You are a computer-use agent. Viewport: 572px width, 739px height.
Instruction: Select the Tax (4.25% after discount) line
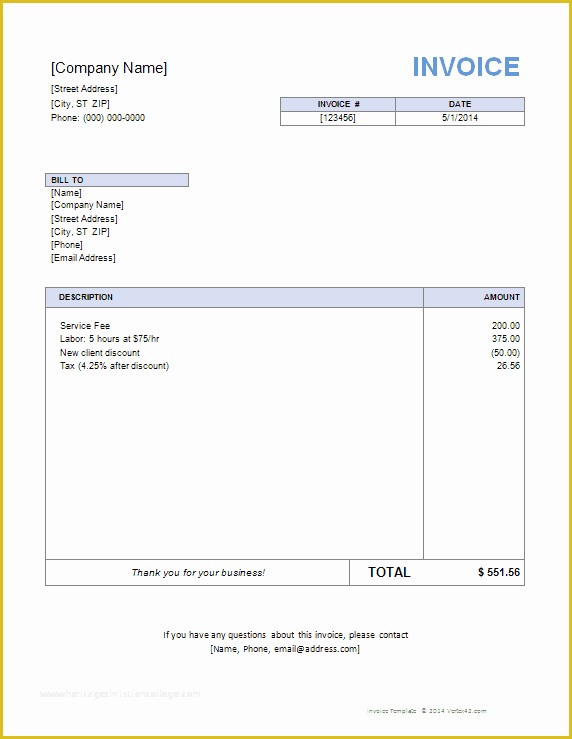(114, 366)
